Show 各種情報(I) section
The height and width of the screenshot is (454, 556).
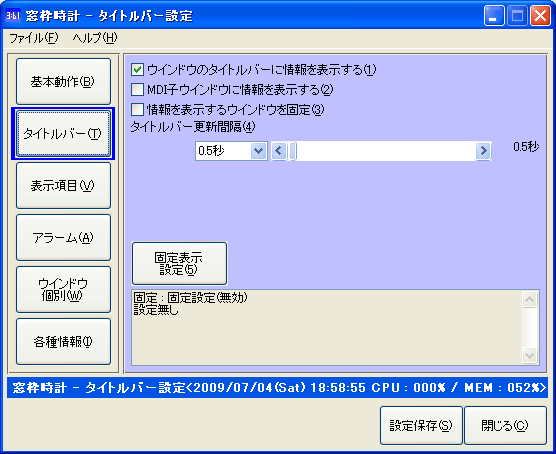coord(63,342)
